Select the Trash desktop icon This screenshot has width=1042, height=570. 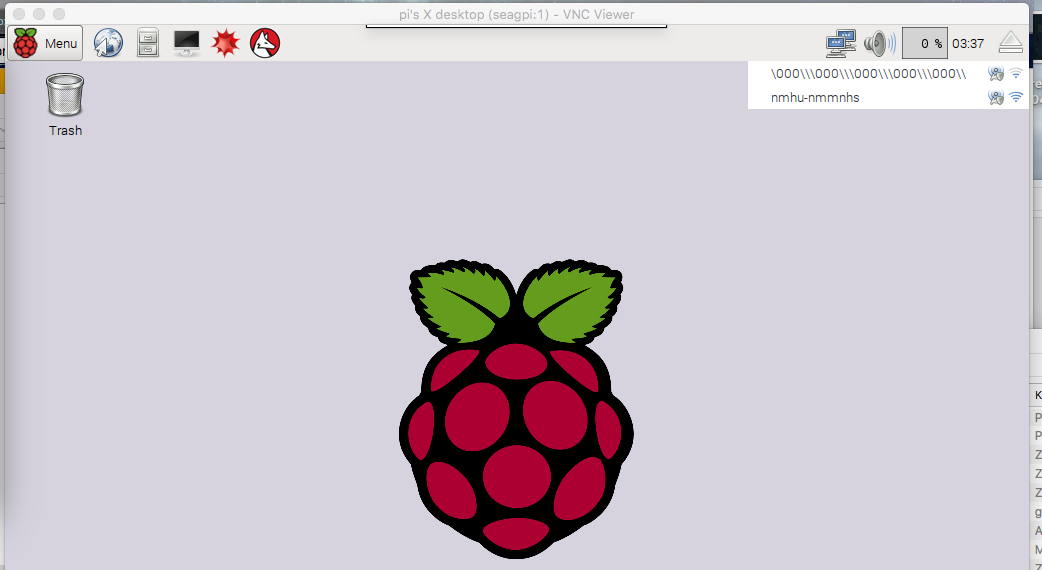[65, 105]
